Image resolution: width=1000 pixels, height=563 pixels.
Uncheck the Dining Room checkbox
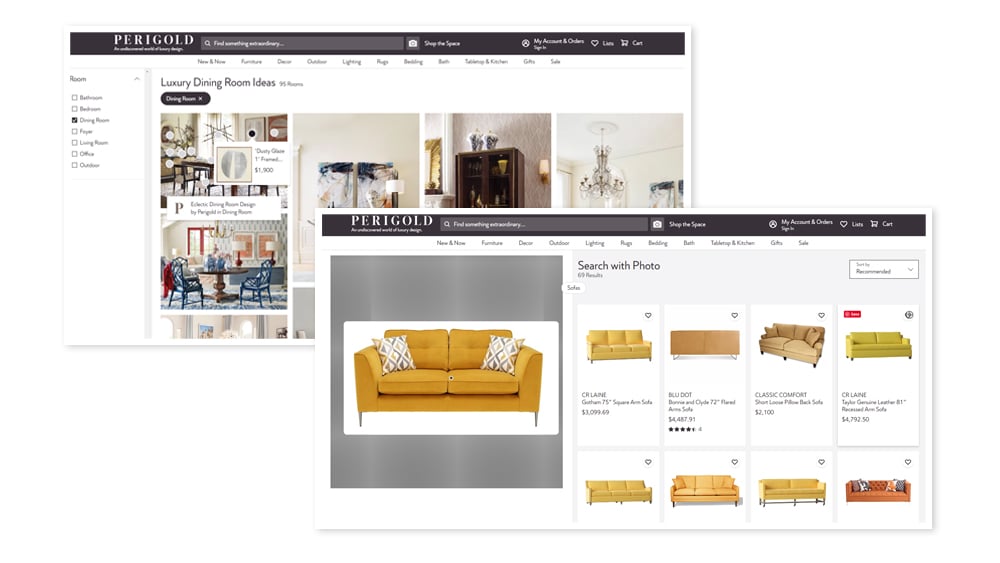75,120
